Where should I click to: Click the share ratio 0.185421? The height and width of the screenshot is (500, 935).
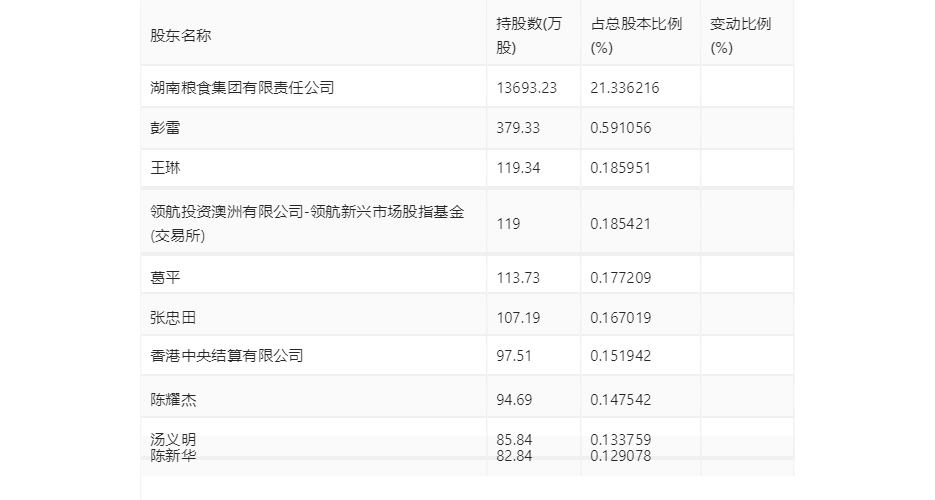pos(621,223)
